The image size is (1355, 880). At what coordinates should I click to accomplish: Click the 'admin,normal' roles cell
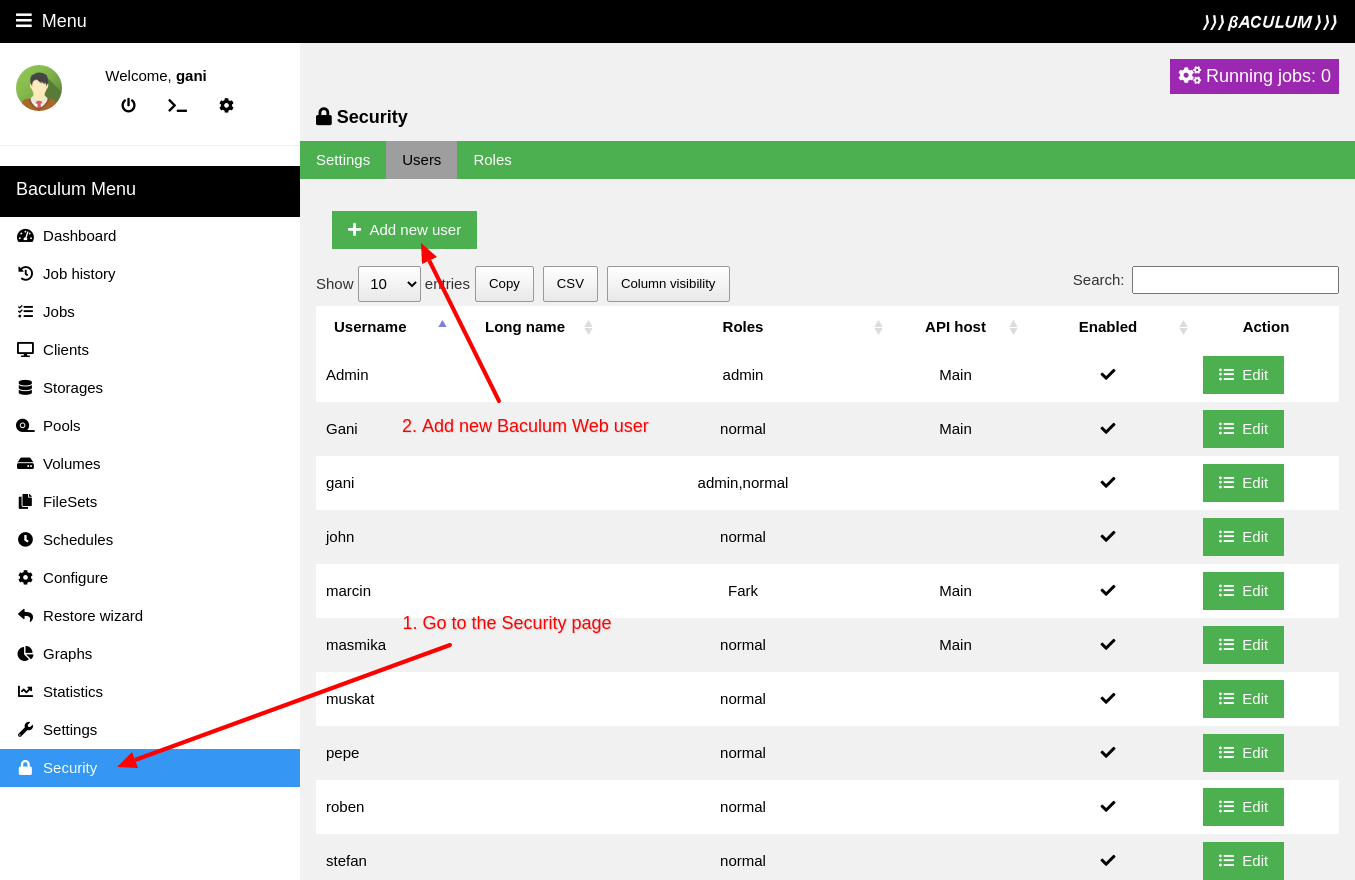point(743,483)
